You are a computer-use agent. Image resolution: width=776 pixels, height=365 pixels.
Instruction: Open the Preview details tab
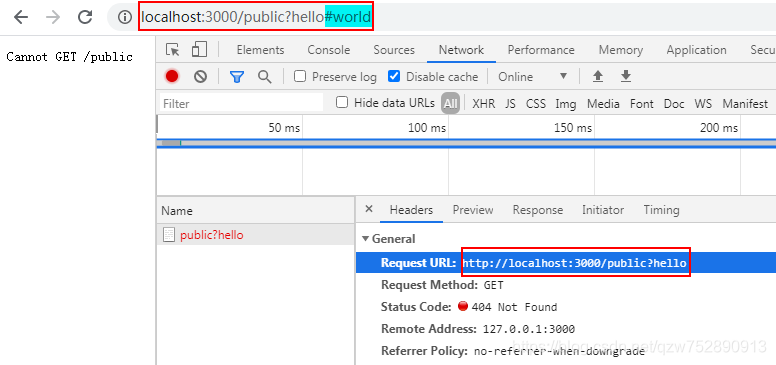[473, 210]
